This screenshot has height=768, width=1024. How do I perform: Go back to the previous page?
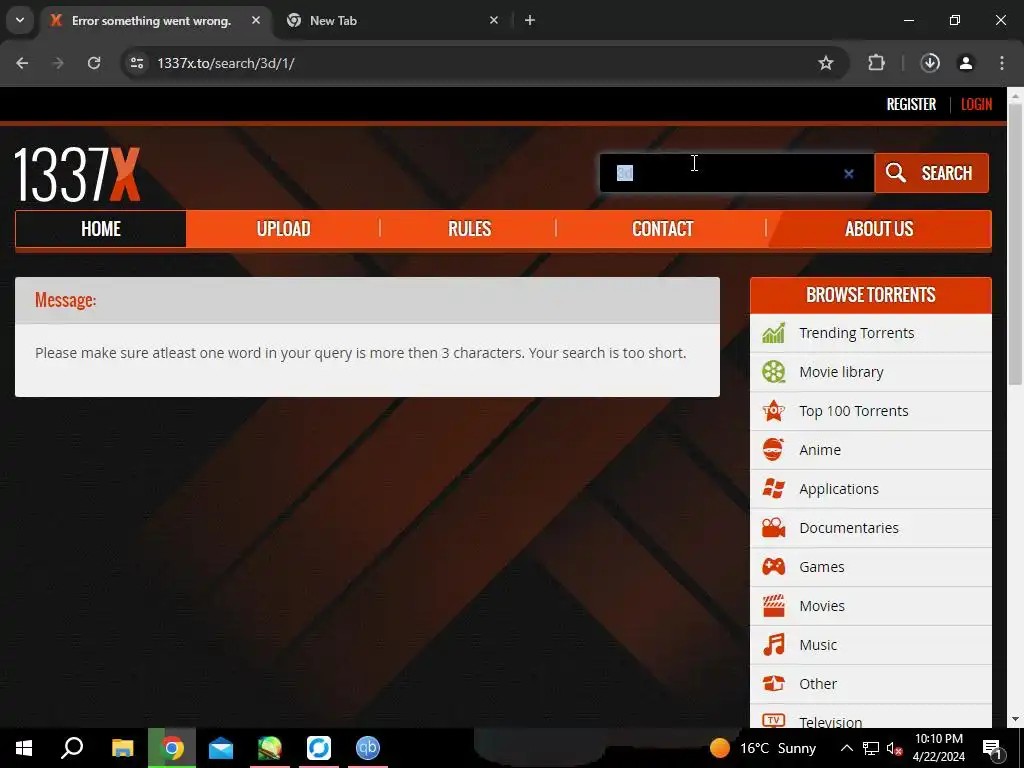(x=22, y=63)
